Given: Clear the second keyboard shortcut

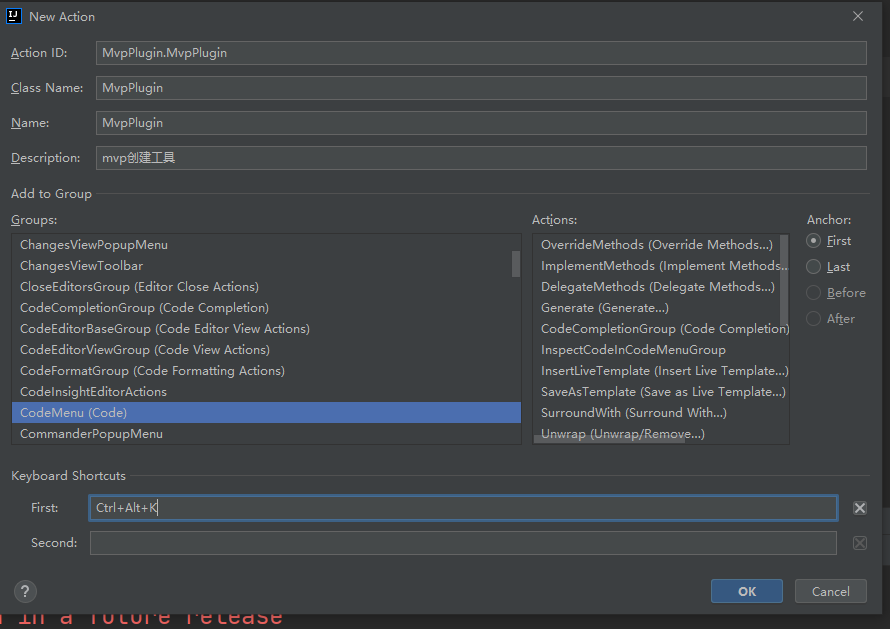Looking at the screenshot, I should coord(859,543).
